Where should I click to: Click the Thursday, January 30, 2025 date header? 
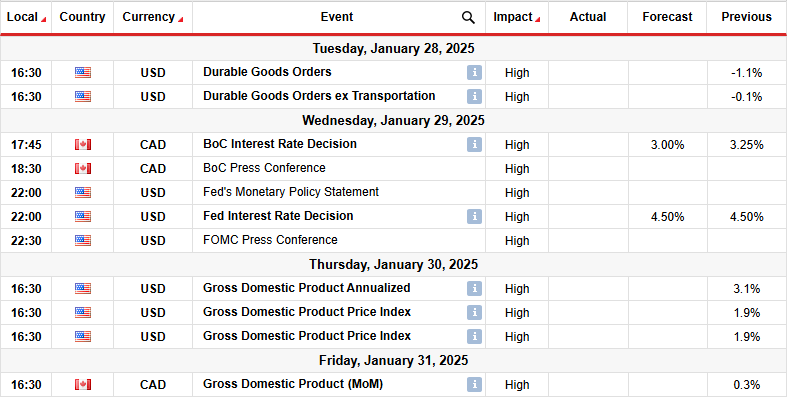click(x=394, y=264)
